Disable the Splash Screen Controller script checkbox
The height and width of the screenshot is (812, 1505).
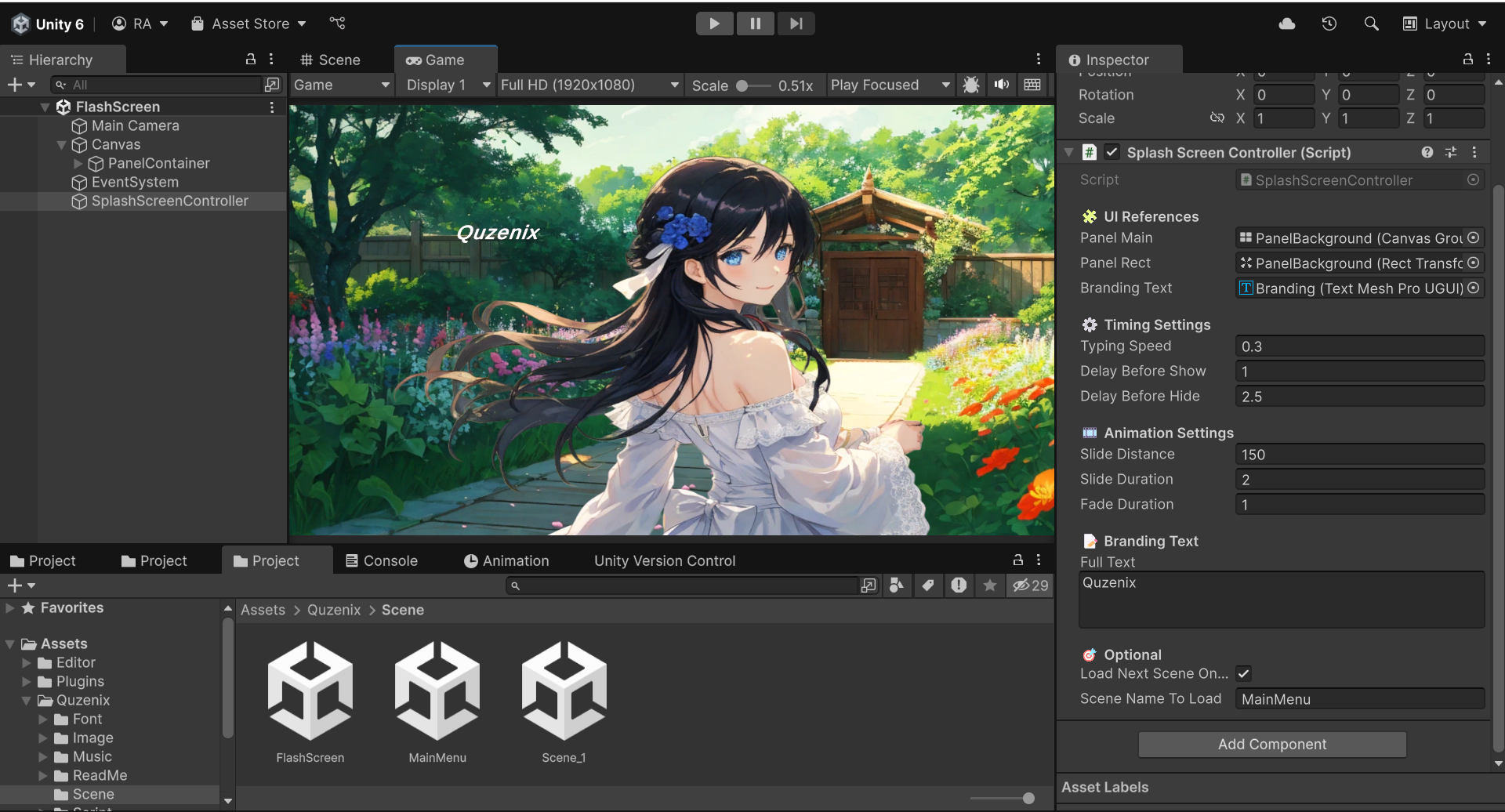(x=1112, y=152)
